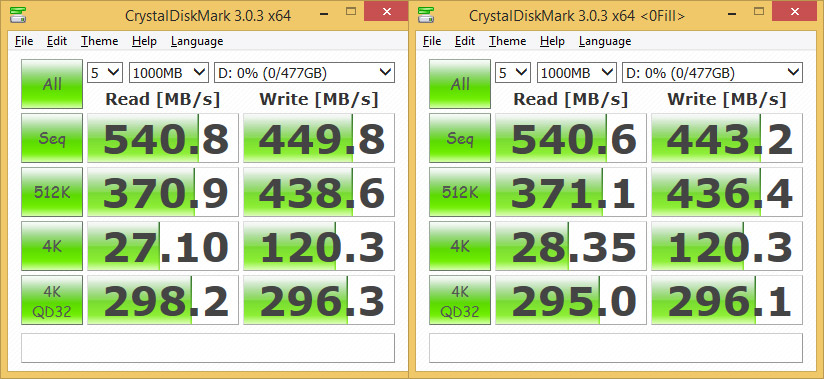
Task: Click Seq read value 540.8
Action: pos(163,138)
